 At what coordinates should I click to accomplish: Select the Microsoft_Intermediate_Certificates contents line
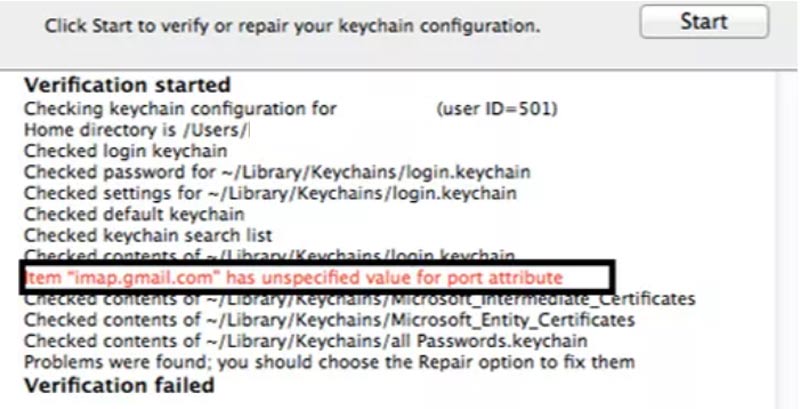coord(360,299)
